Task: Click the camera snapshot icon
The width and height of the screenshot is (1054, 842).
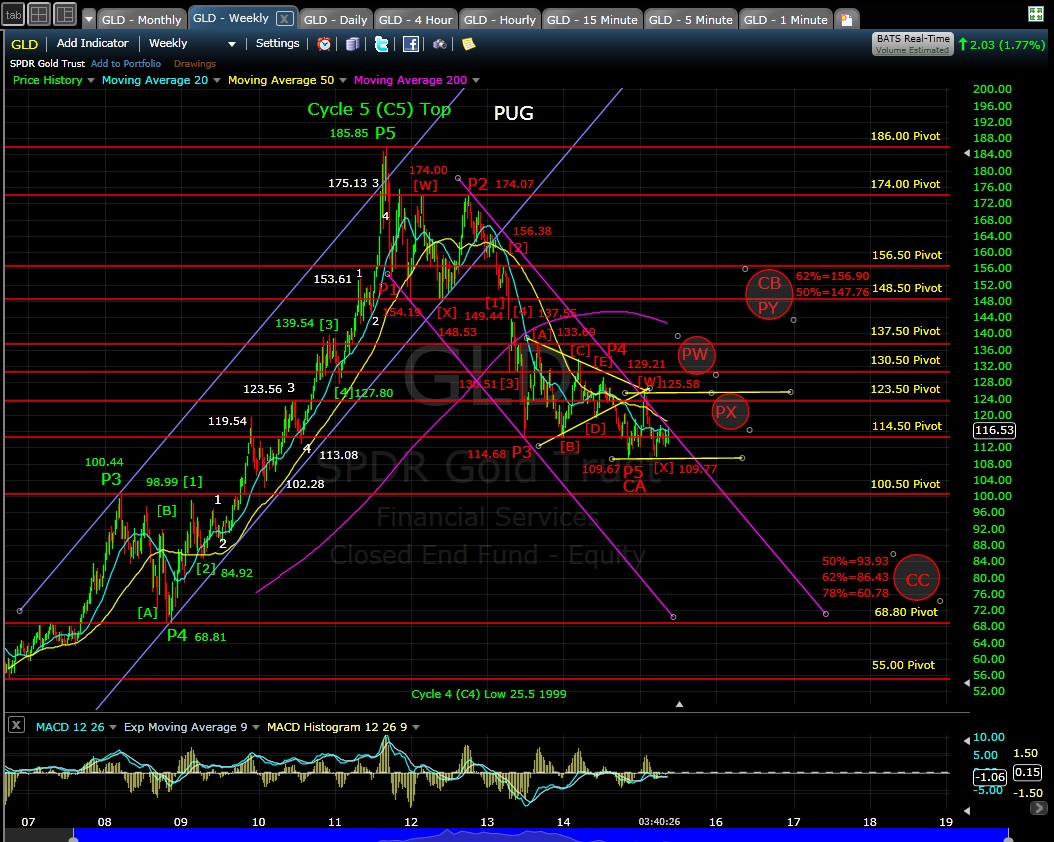Action: (x=440, y=44)
